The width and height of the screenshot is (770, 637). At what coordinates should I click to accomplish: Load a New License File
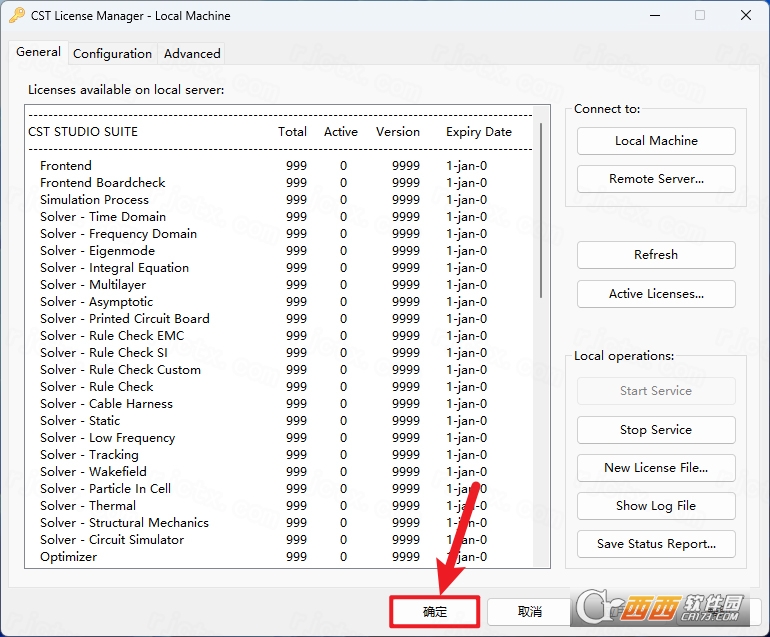pos(656,468)
